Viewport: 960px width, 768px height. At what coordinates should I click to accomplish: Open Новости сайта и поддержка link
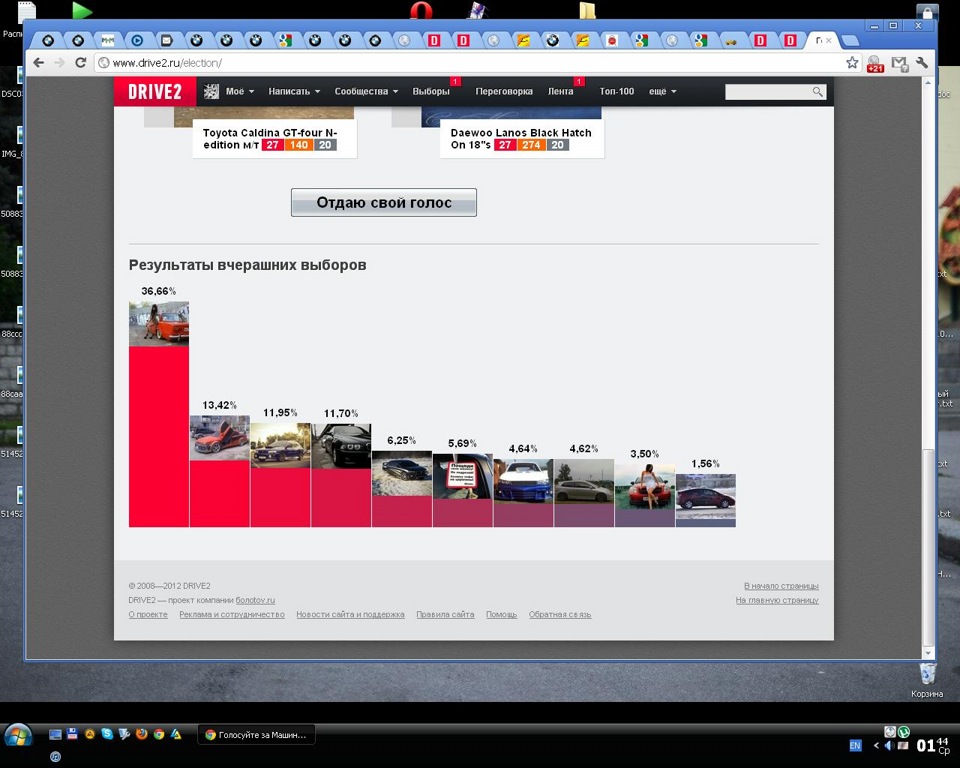(x=350, y=614)
